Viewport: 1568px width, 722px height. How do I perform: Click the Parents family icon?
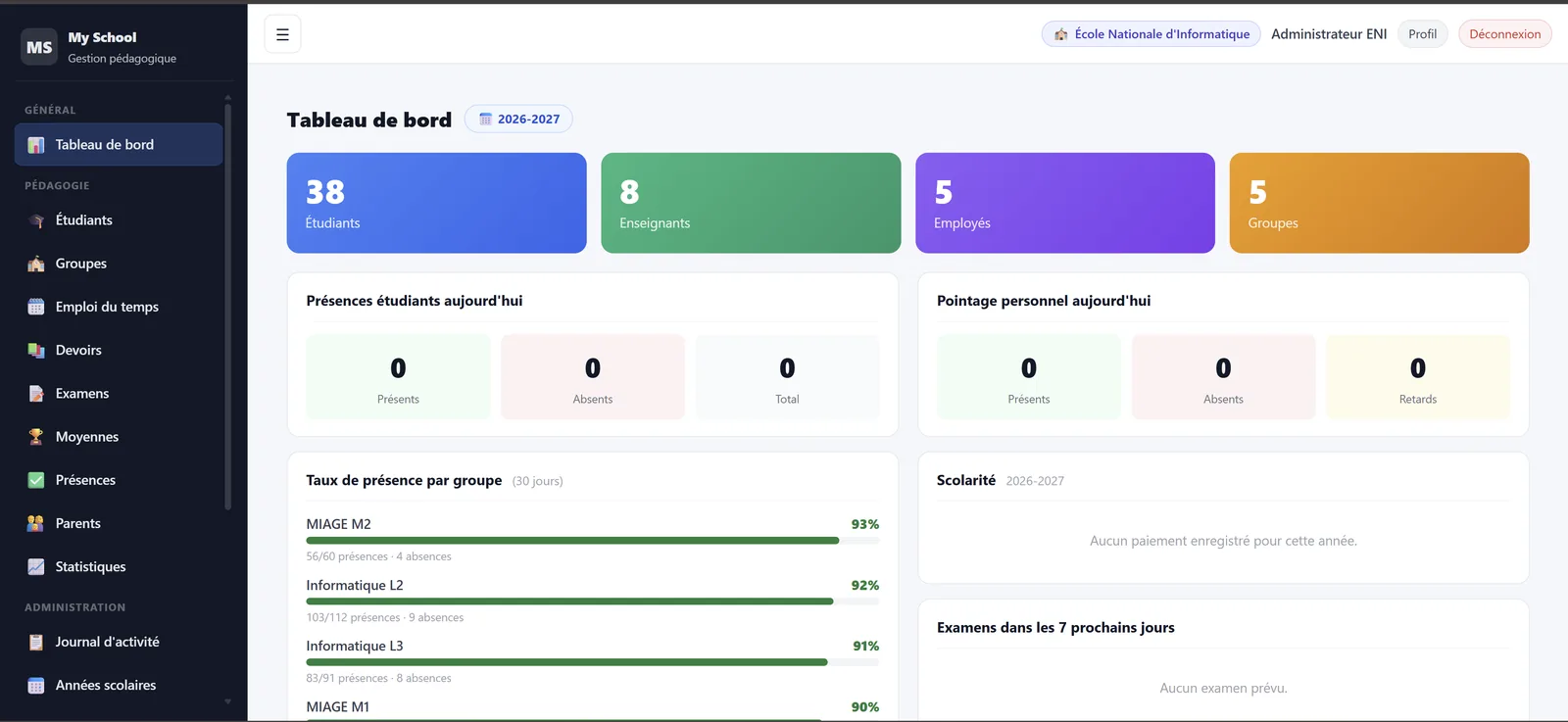click(36, 523)
